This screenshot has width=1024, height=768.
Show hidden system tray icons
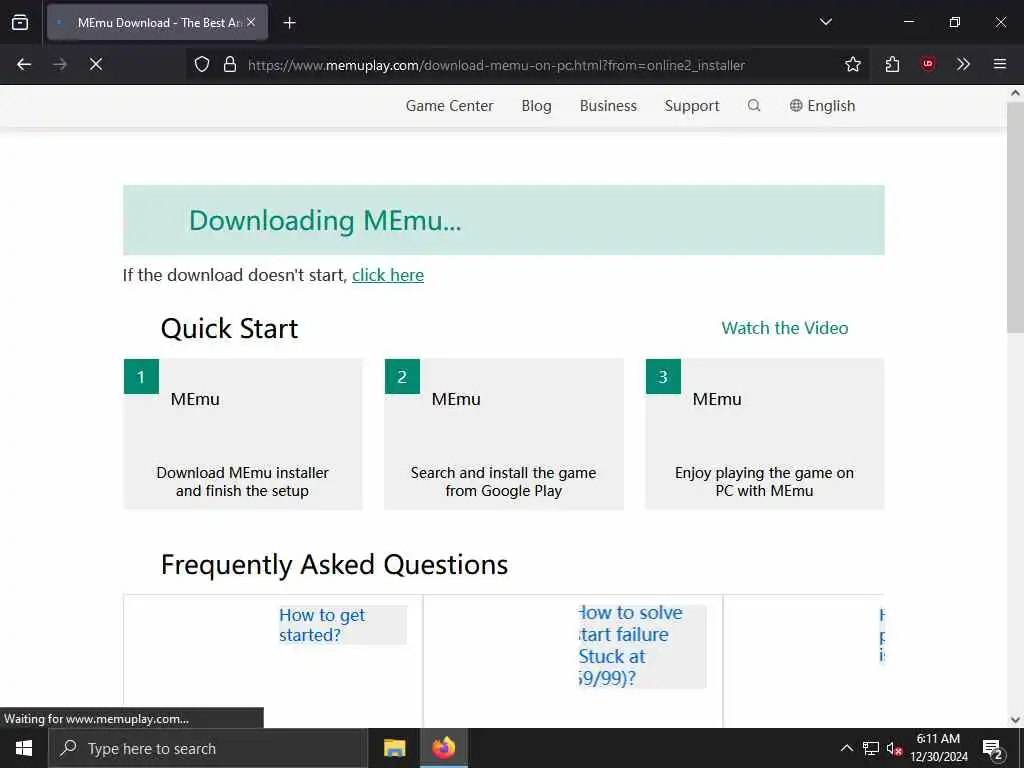846,748
